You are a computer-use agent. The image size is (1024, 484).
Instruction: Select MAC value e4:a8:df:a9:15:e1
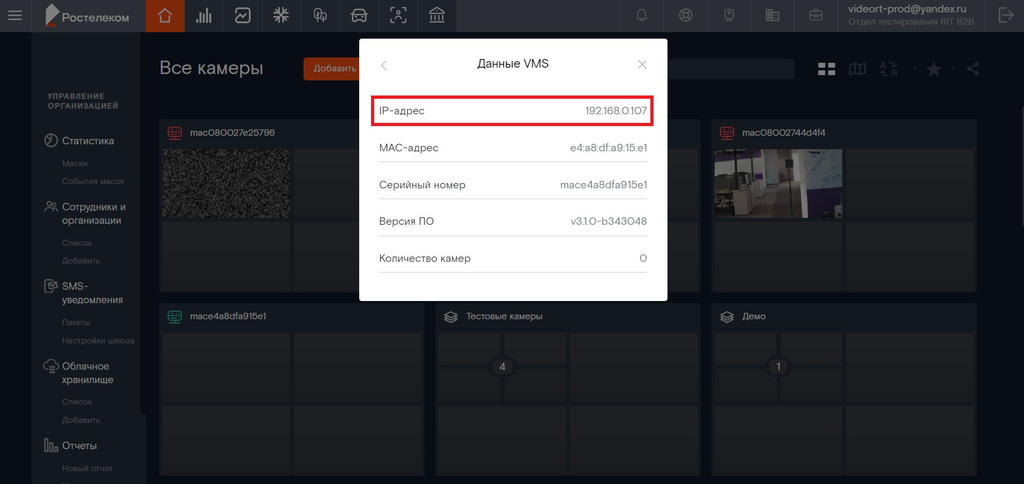[x=609, y=148]
